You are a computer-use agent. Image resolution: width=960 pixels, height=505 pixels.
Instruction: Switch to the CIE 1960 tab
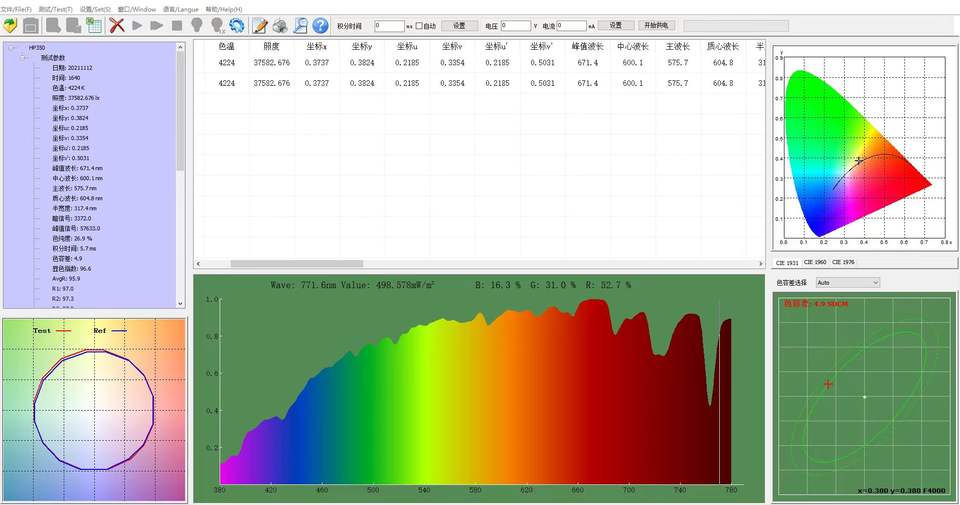tap(815, 262)
